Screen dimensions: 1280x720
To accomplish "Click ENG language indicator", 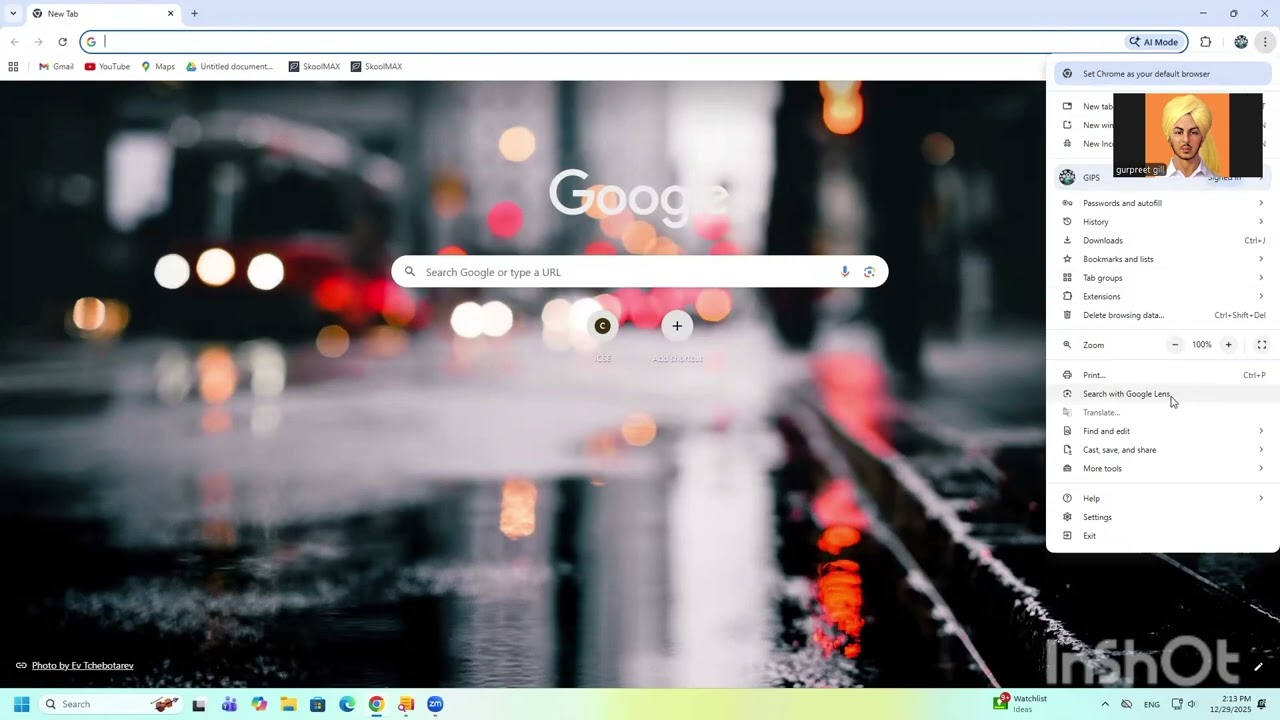I will [x=1152, y=704].
